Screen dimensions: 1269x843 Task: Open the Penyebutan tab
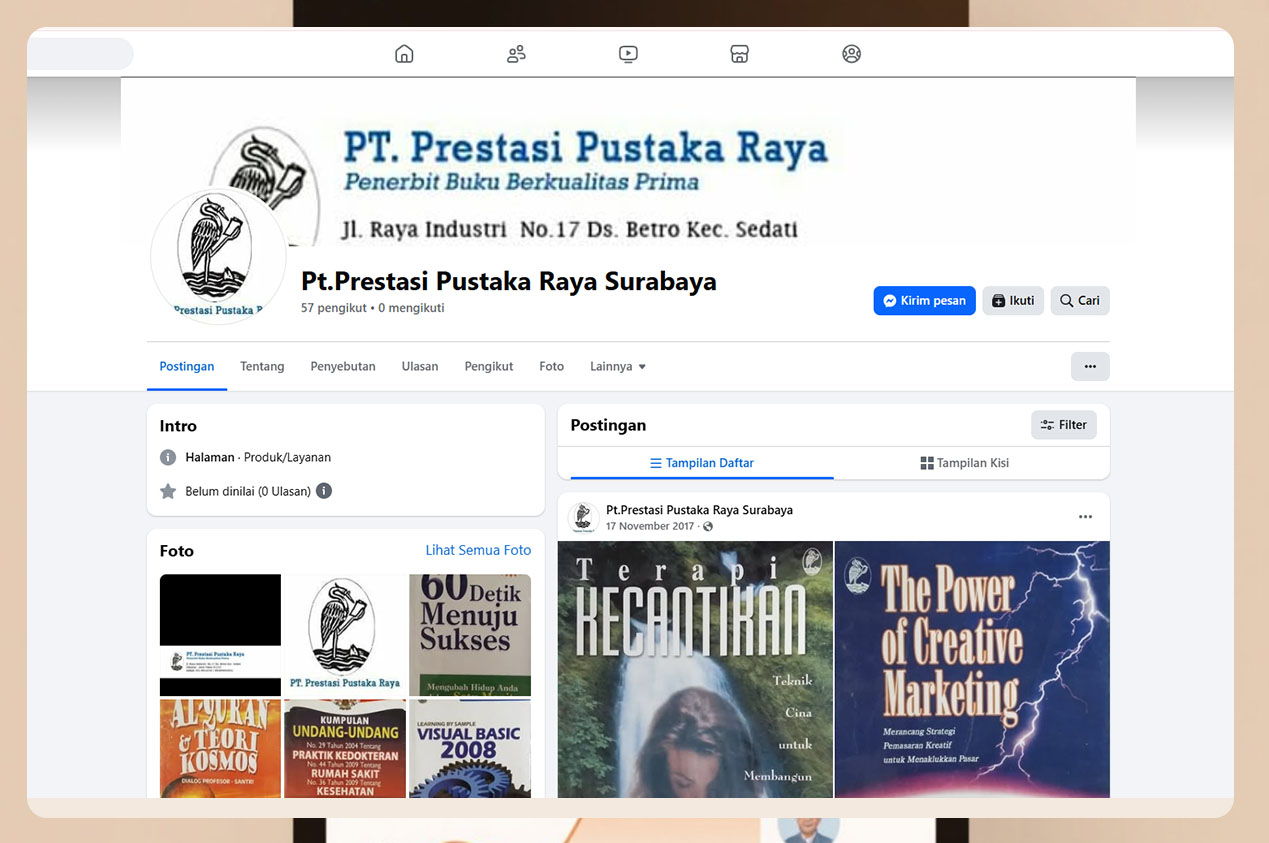point(343,366)
